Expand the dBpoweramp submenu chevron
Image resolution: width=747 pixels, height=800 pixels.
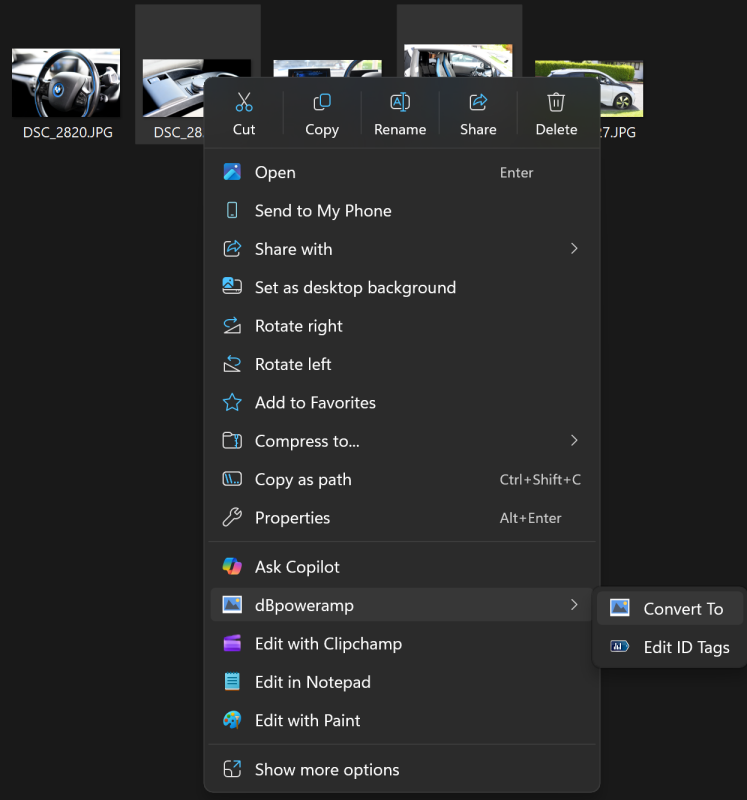coord(574,605)
